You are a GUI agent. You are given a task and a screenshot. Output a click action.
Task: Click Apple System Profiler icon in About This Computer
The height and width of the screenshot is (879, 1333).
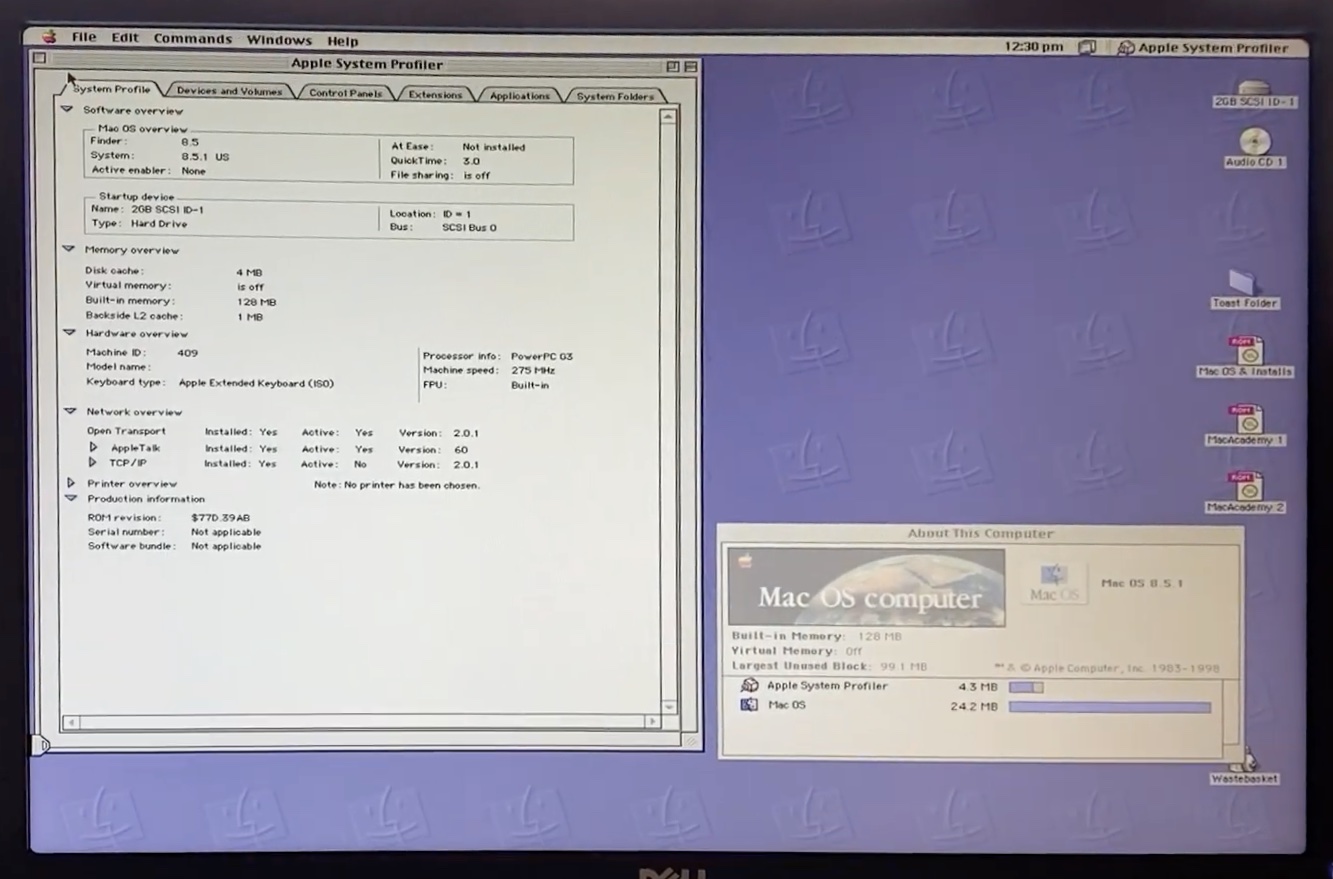pos(749,686)
